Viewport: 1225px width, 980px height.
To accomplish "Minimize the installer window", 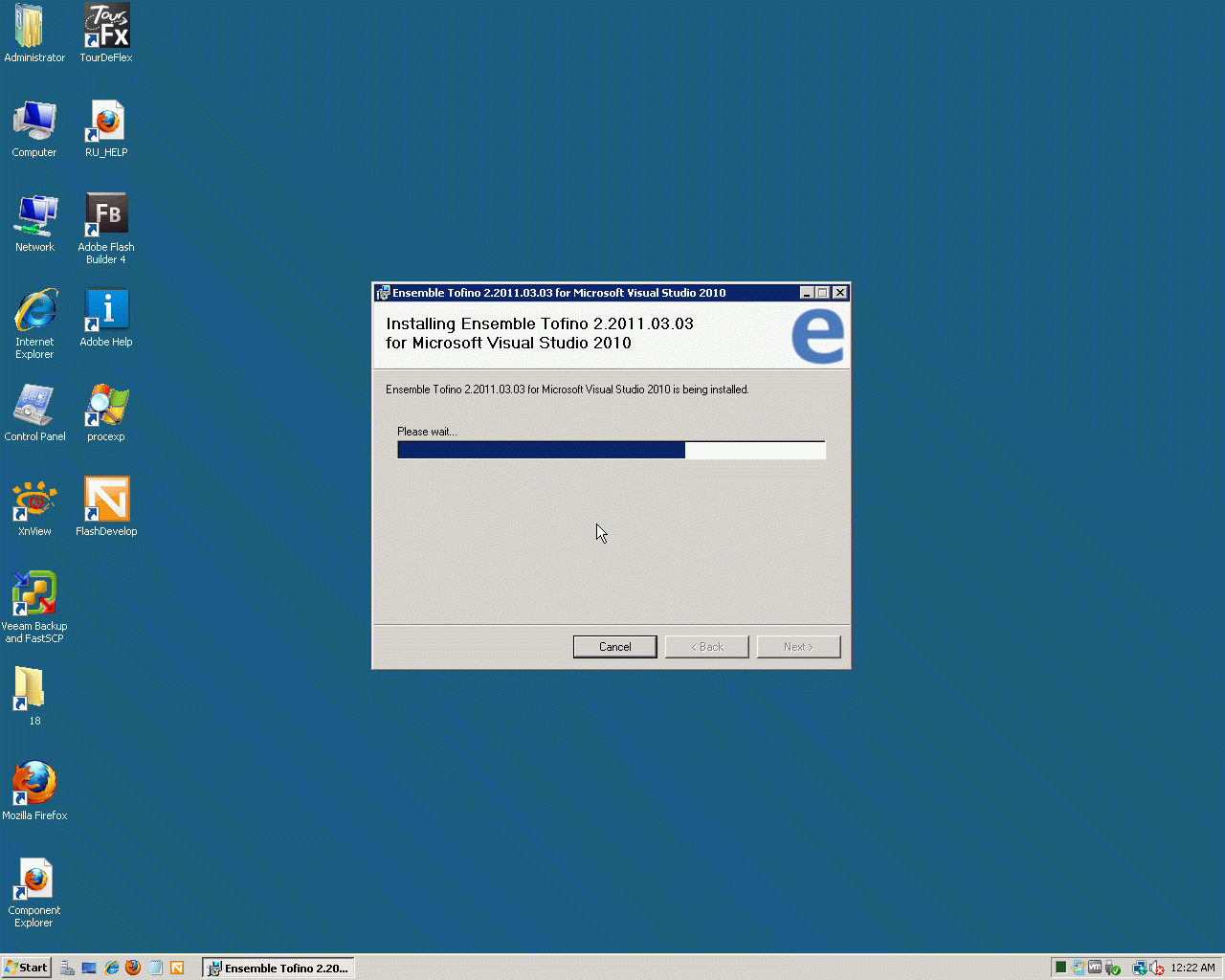I will coord(807,293).
